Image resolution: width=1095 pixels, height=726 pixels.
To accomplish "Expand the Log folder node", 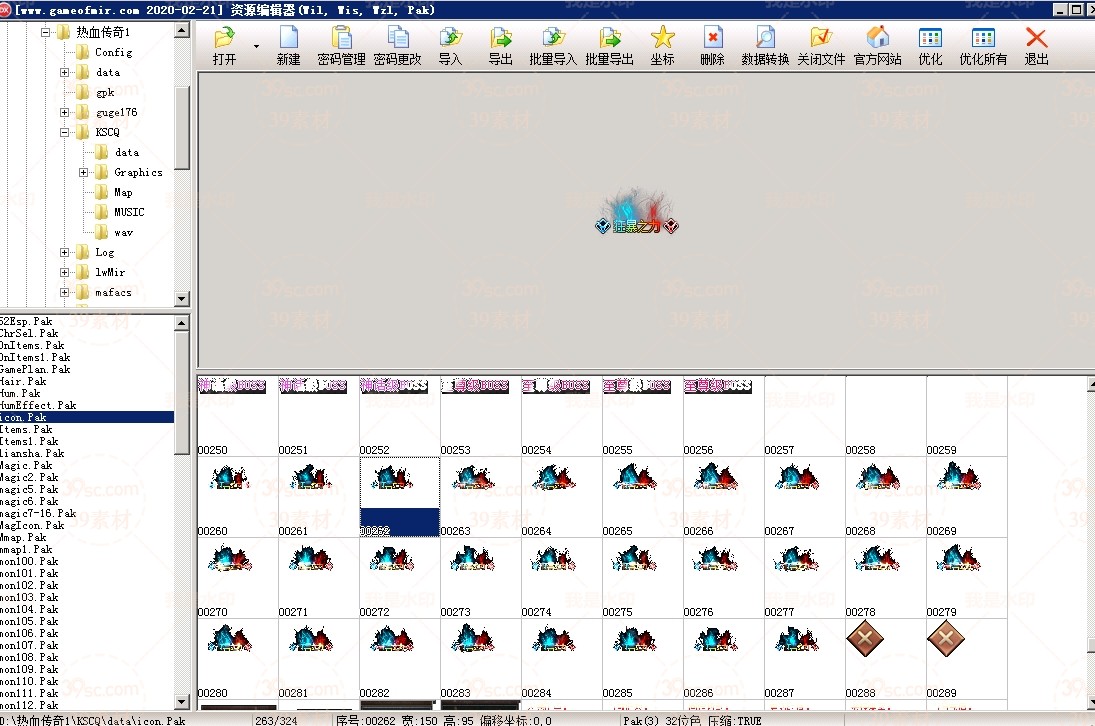I will (x=64, y=253).
